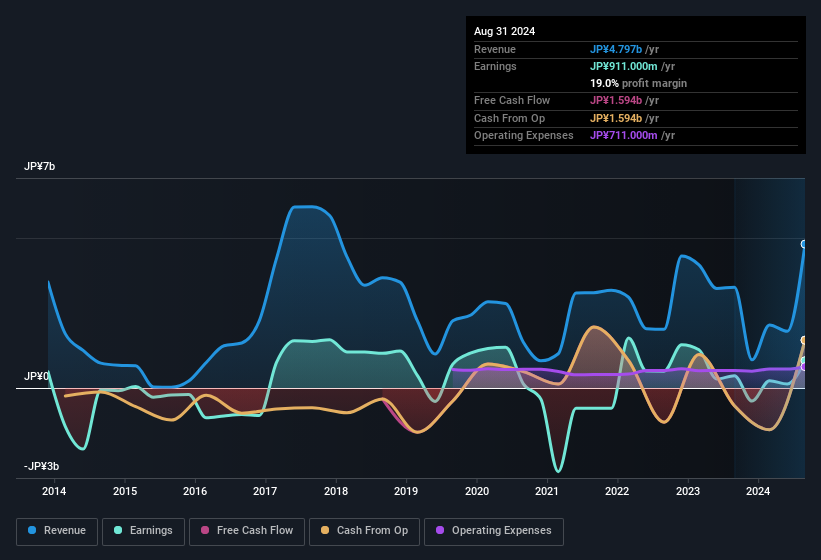The height and width of the screenshot is (560, 821).
Task: Click the 2017 x-axis label
Action: pyautogui.click(x=265, y=491)
